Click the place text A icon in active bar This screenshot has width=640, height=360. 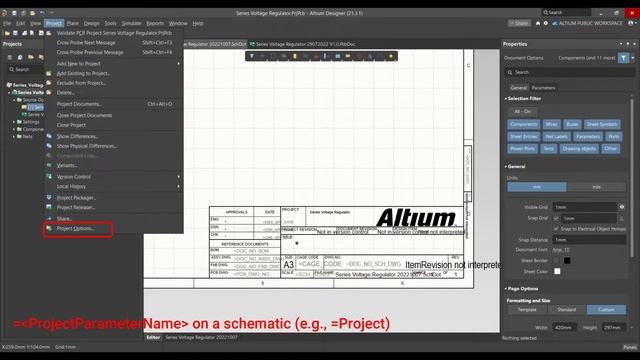(369, 56)
